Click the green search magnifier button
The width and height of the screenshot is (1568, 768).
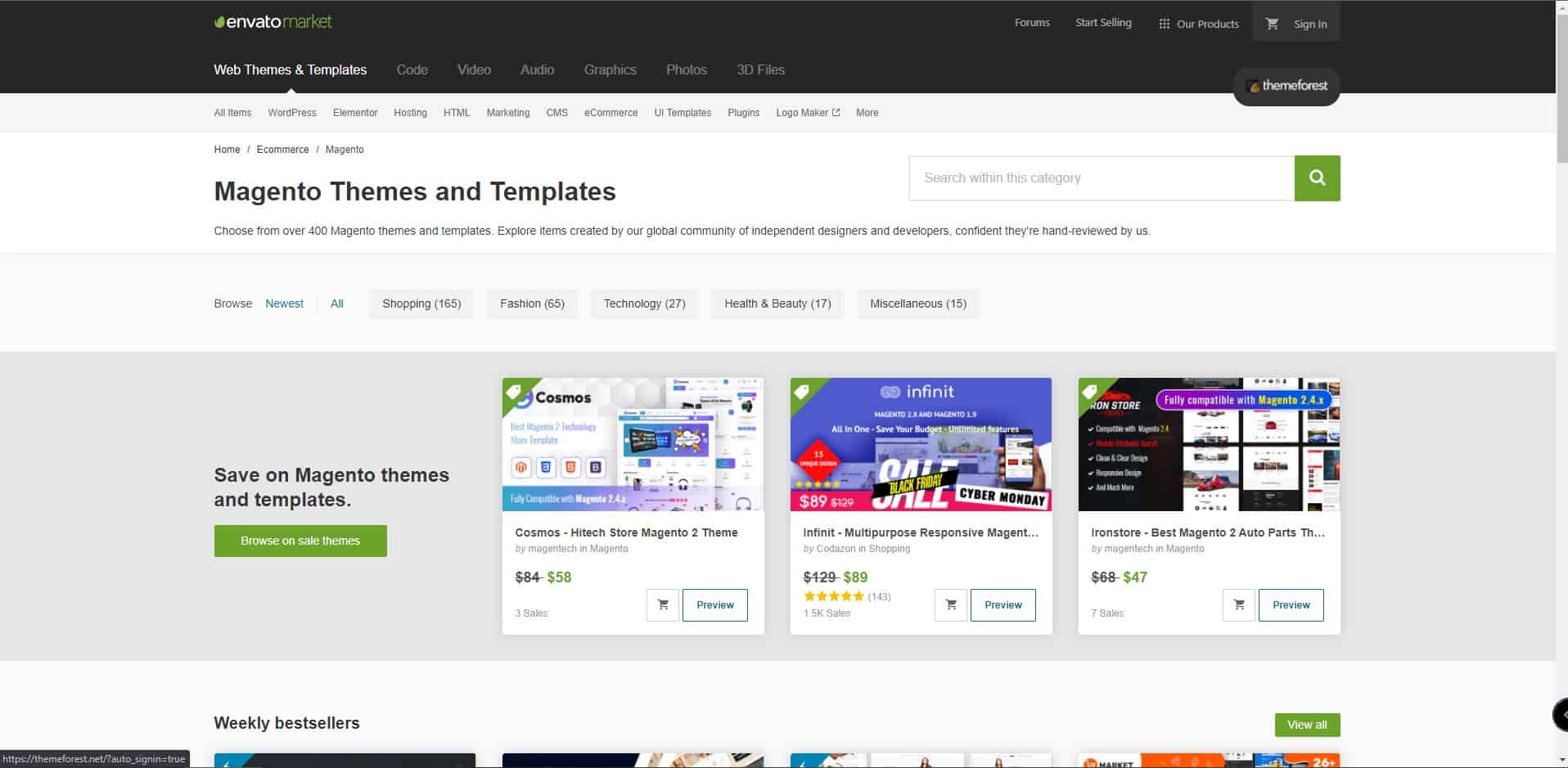pos(1317,177)
